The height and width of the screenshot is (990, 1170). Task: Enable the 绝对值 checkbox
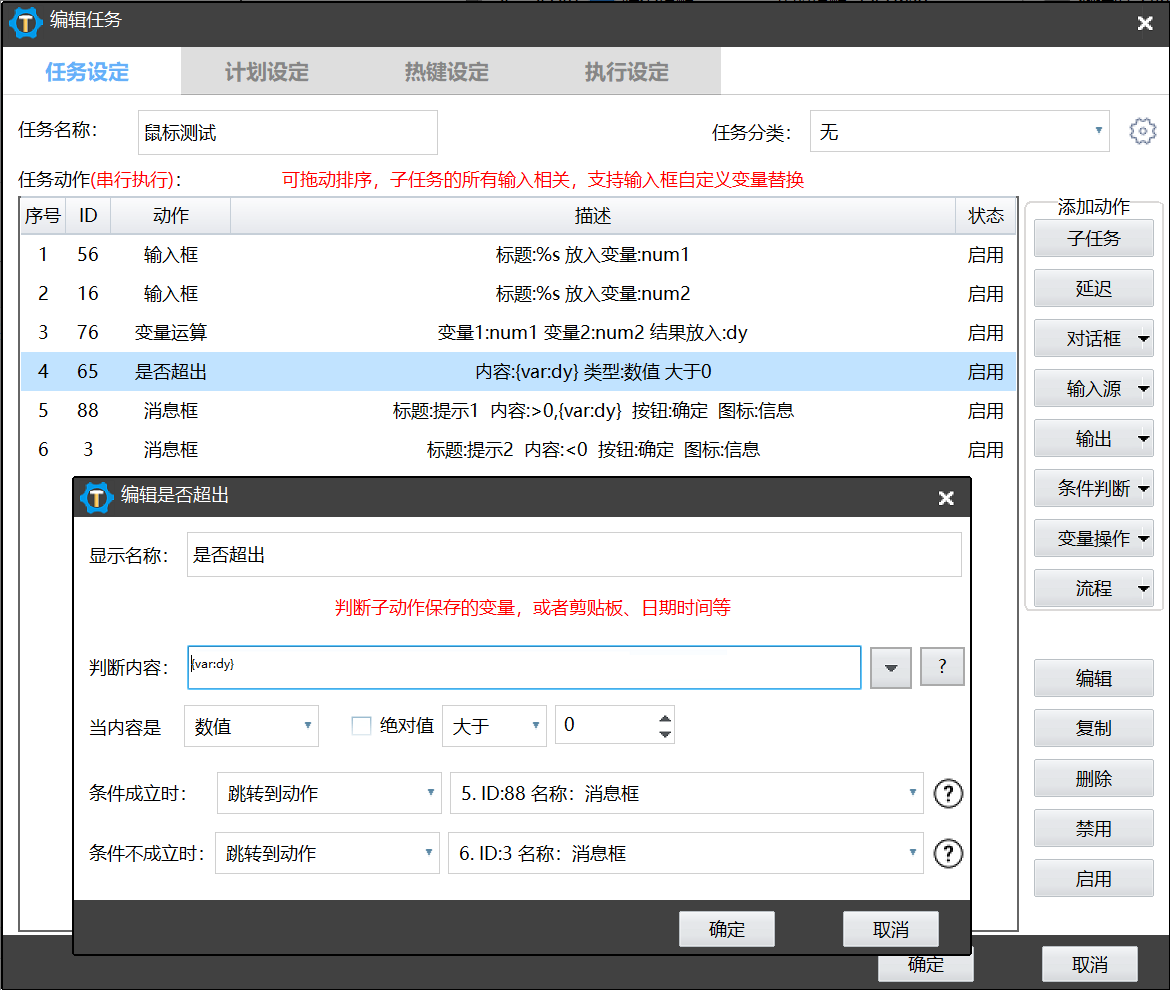362,726
